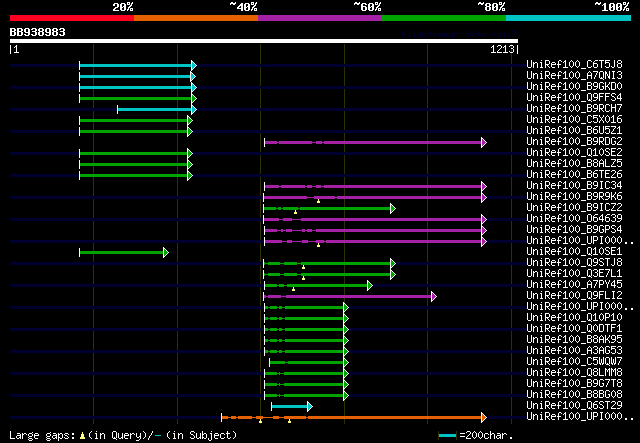Screen dimensions: 640x443
Task: Select subject label UniRef100_C5X016
Action: coord(574,119)
